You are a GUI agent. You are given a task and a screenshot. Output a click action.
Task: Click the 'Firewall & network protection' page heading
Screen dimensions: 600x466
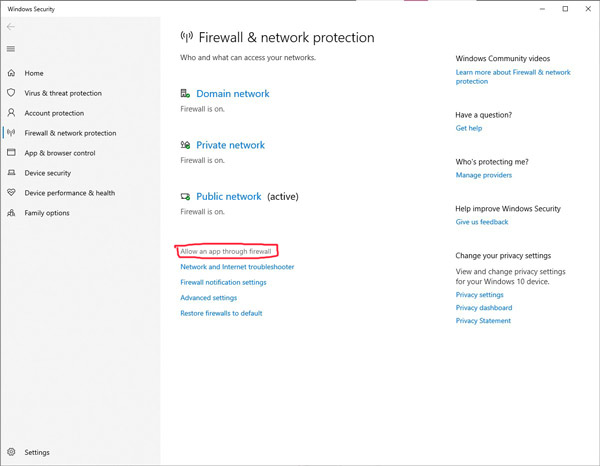click(286, 37)
